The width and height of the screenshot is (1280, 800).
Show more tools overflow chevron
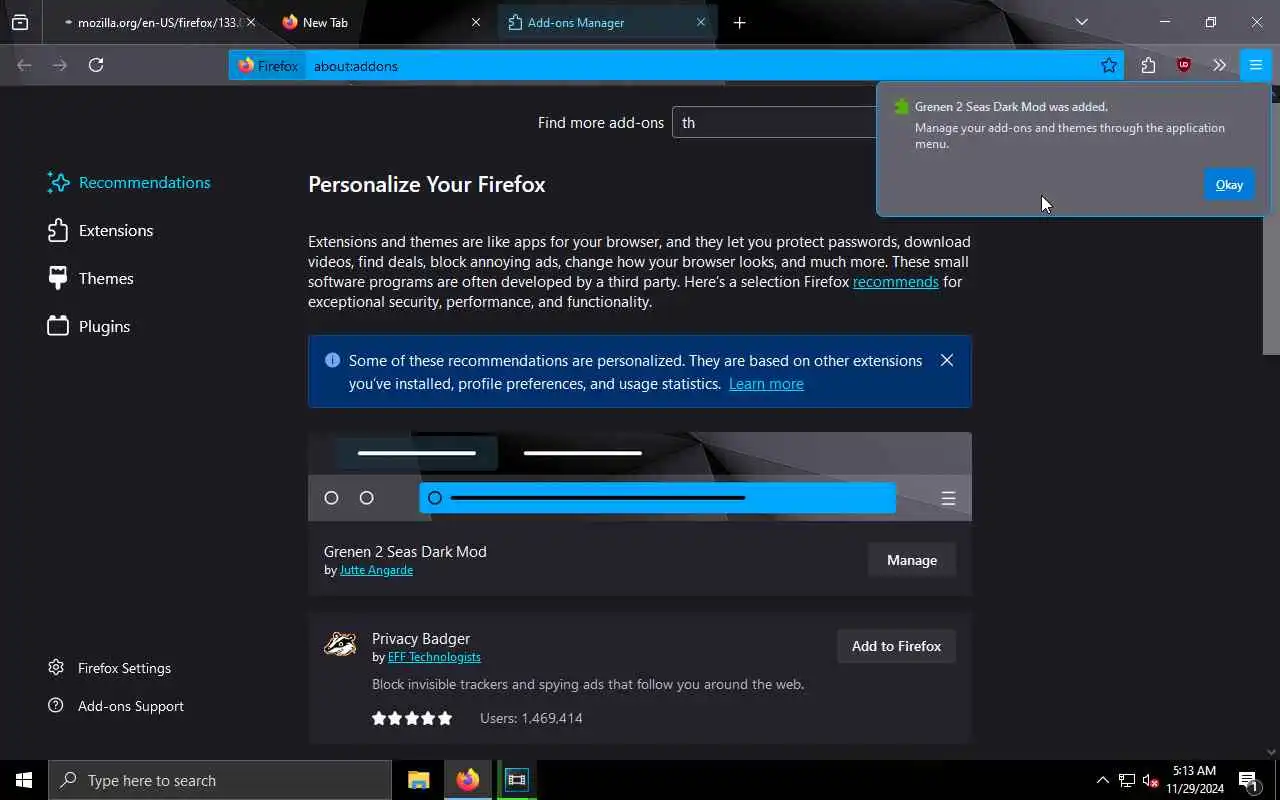[1219, 65]
